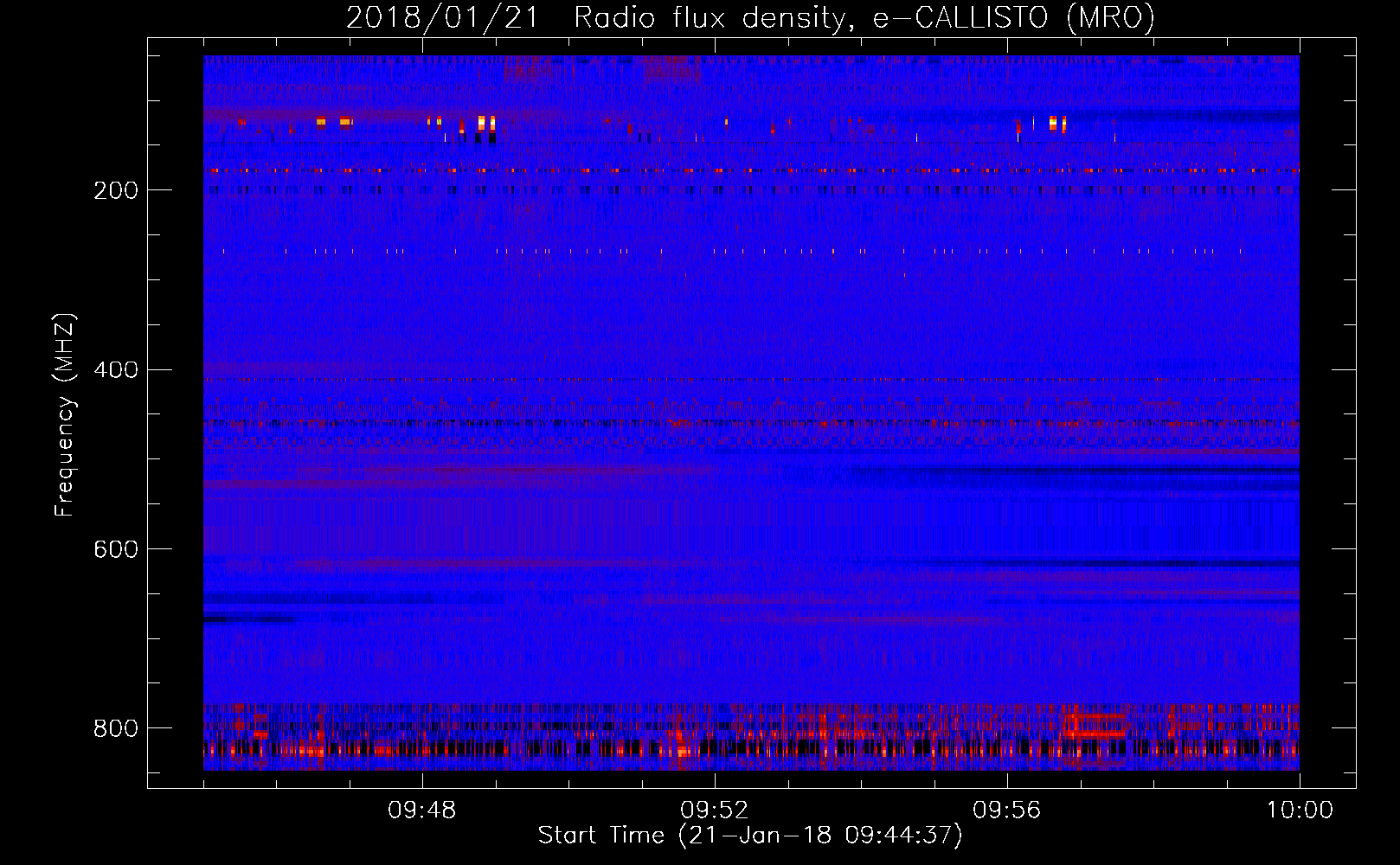Viewport: 1400px width, 865px height.
Task: Click the 09:48 time tick label
Action: 421,811
